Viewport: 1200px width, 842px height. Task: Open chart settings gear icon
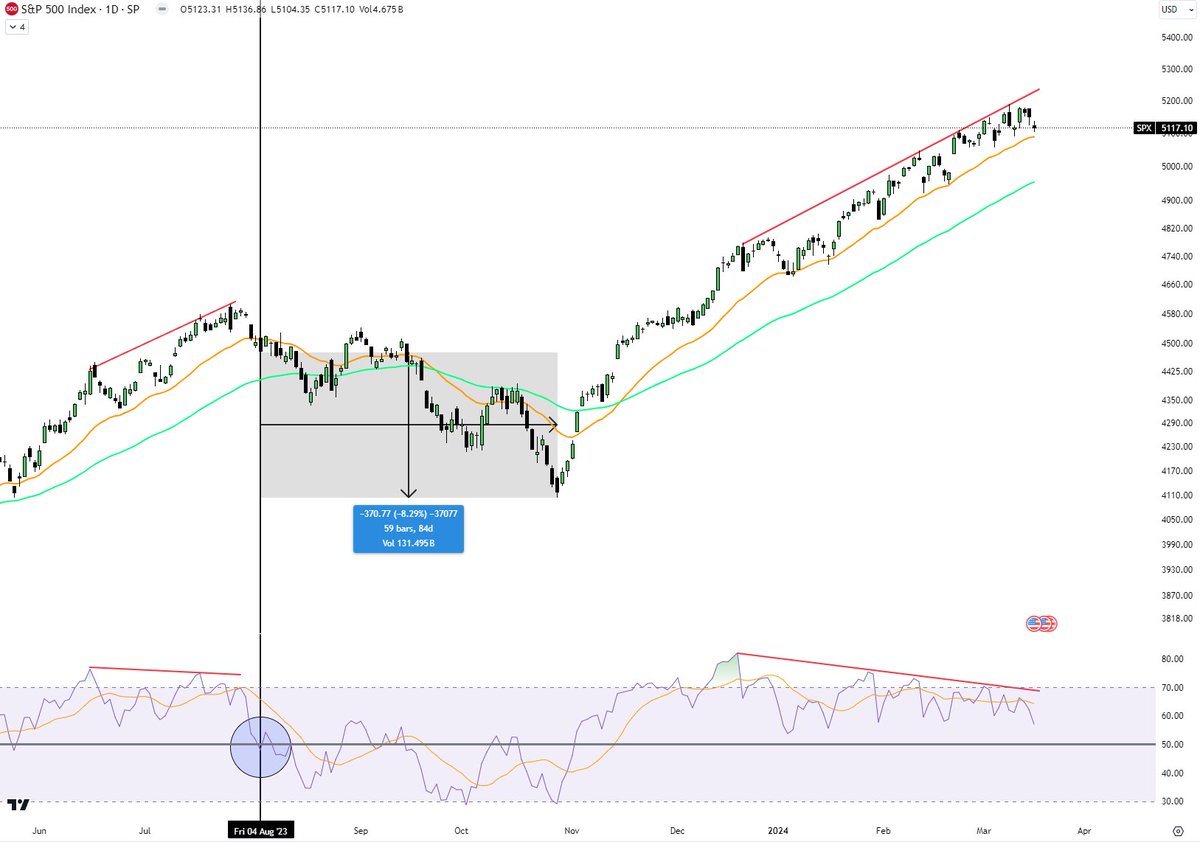click(x=1178, y=831)
